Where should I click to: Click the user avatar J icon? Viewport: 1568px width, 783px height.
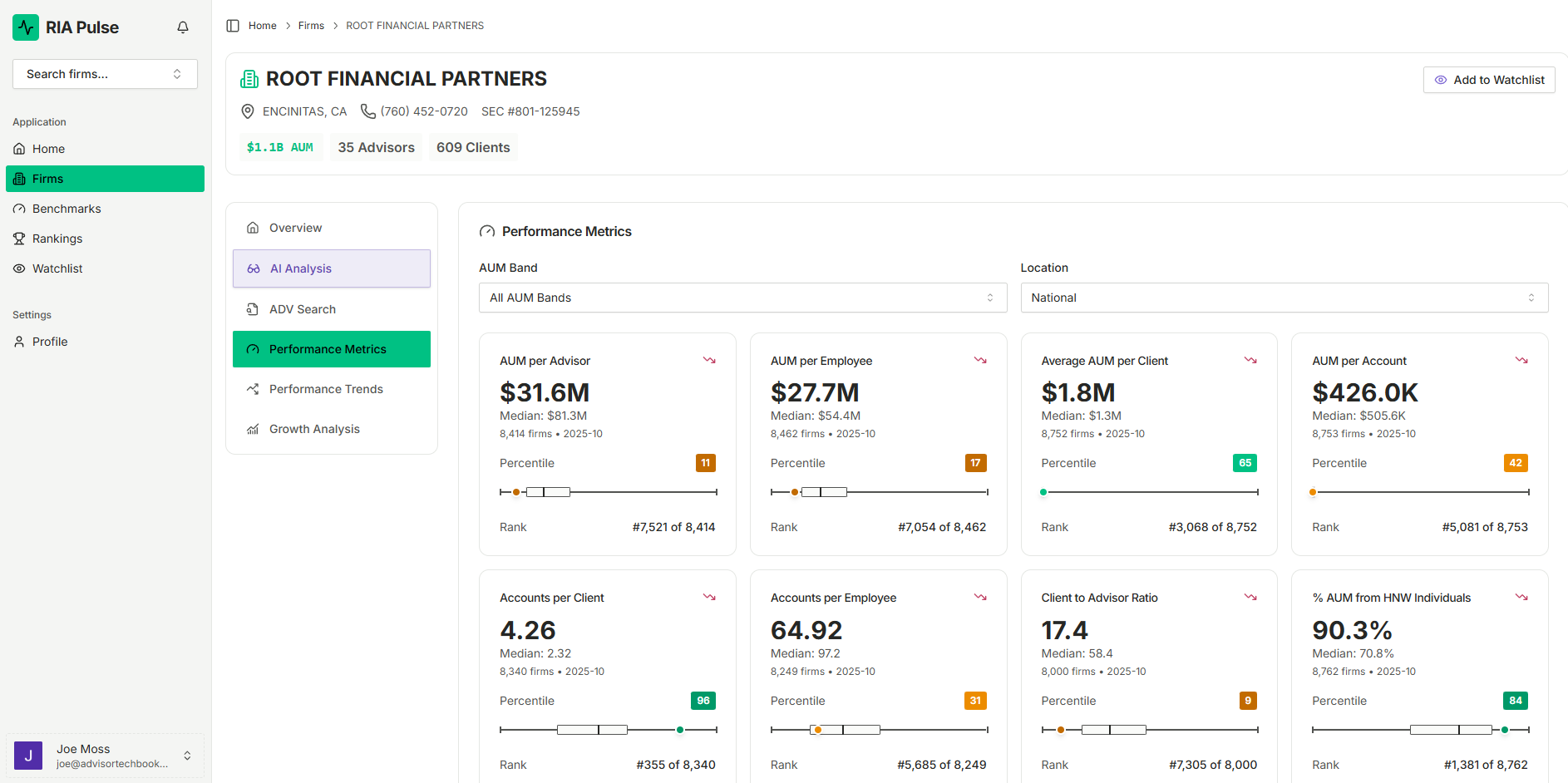[x=28, y=756]
